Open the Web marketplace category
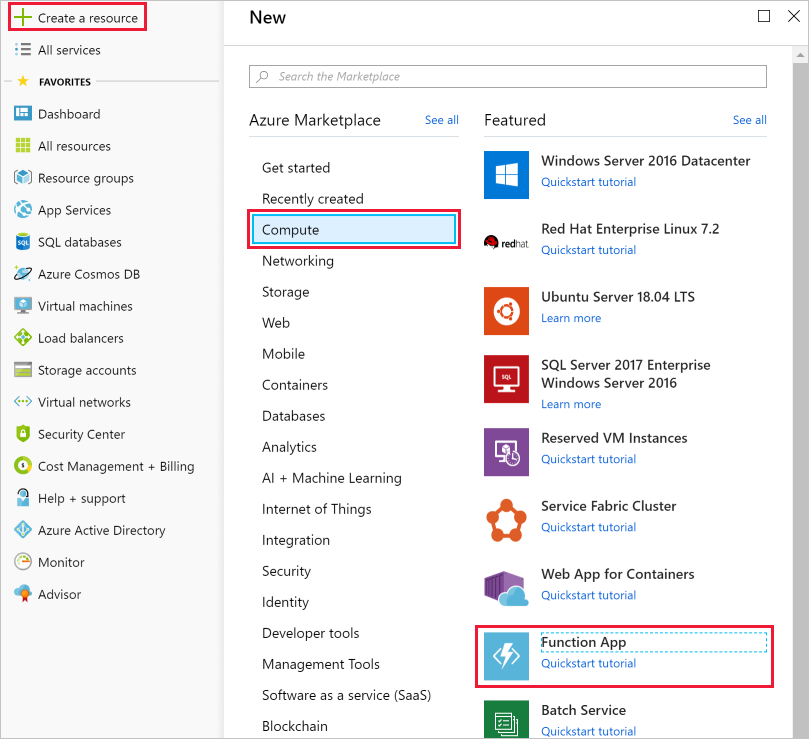Viewport: 809px width, 739px height. coord(276,323)
